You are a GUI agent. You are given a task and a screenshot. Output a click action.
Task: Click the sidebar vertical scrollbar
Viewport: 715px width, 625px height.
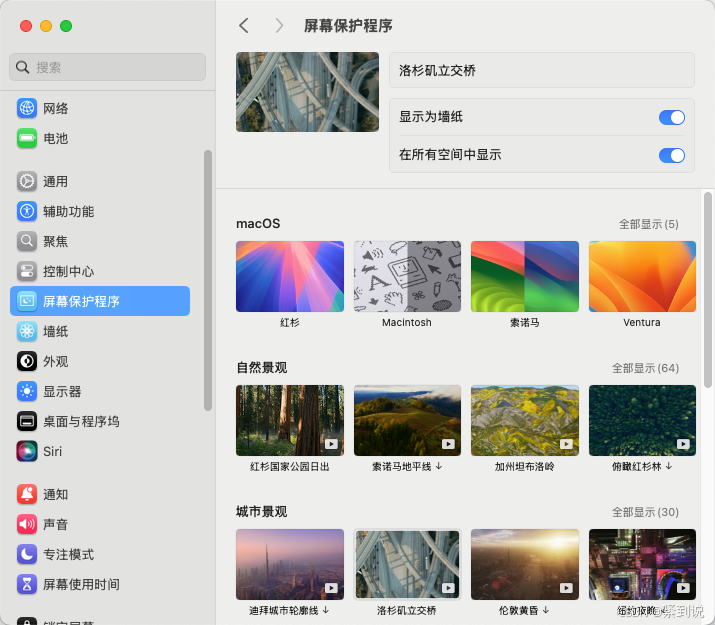click(208, 280)
